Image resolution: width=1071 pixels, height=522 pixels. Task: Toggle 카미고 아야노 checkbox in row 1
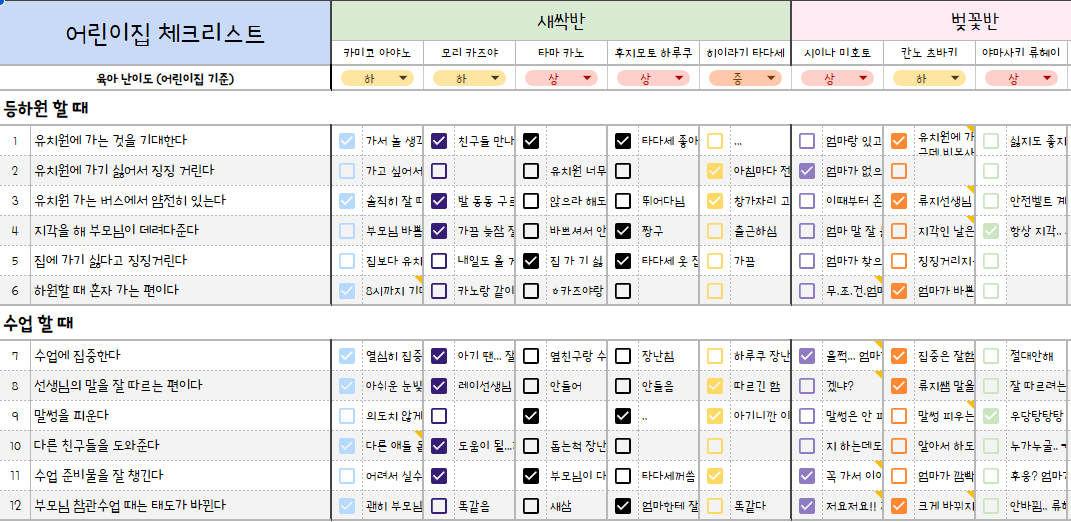click(347, 141)
